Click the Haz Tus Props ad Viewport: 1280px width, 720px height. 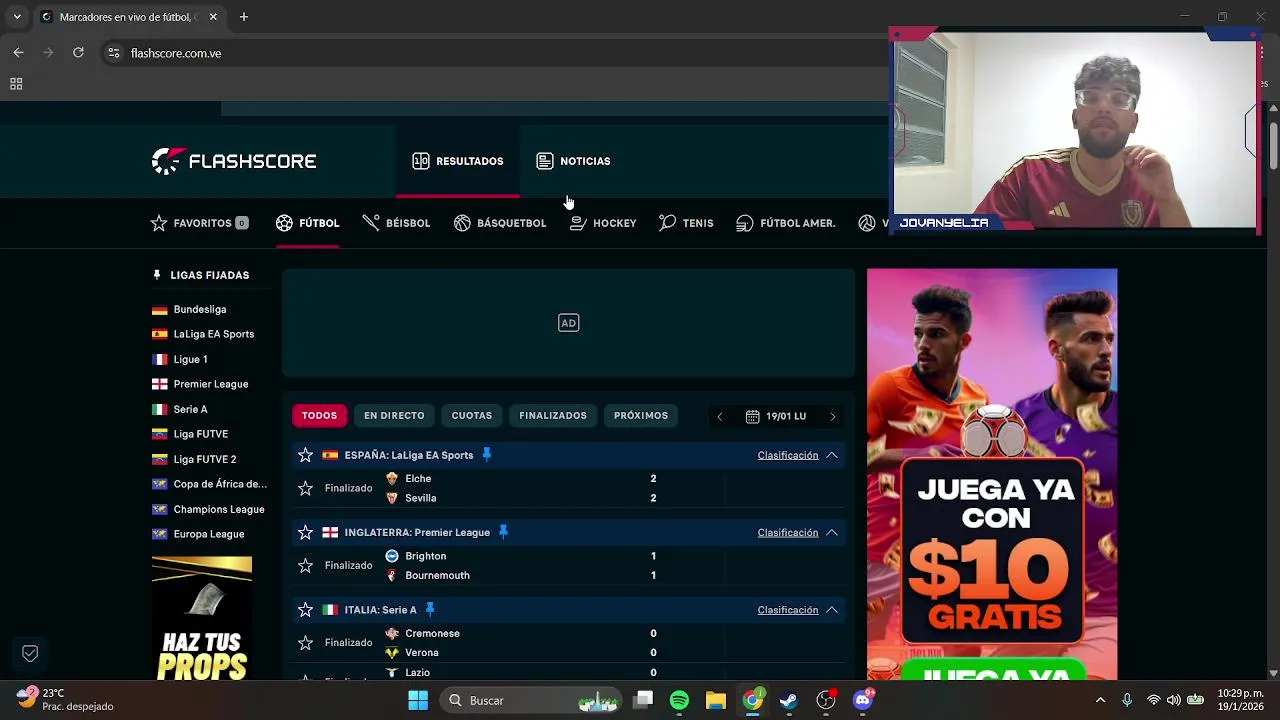point(202,619)
